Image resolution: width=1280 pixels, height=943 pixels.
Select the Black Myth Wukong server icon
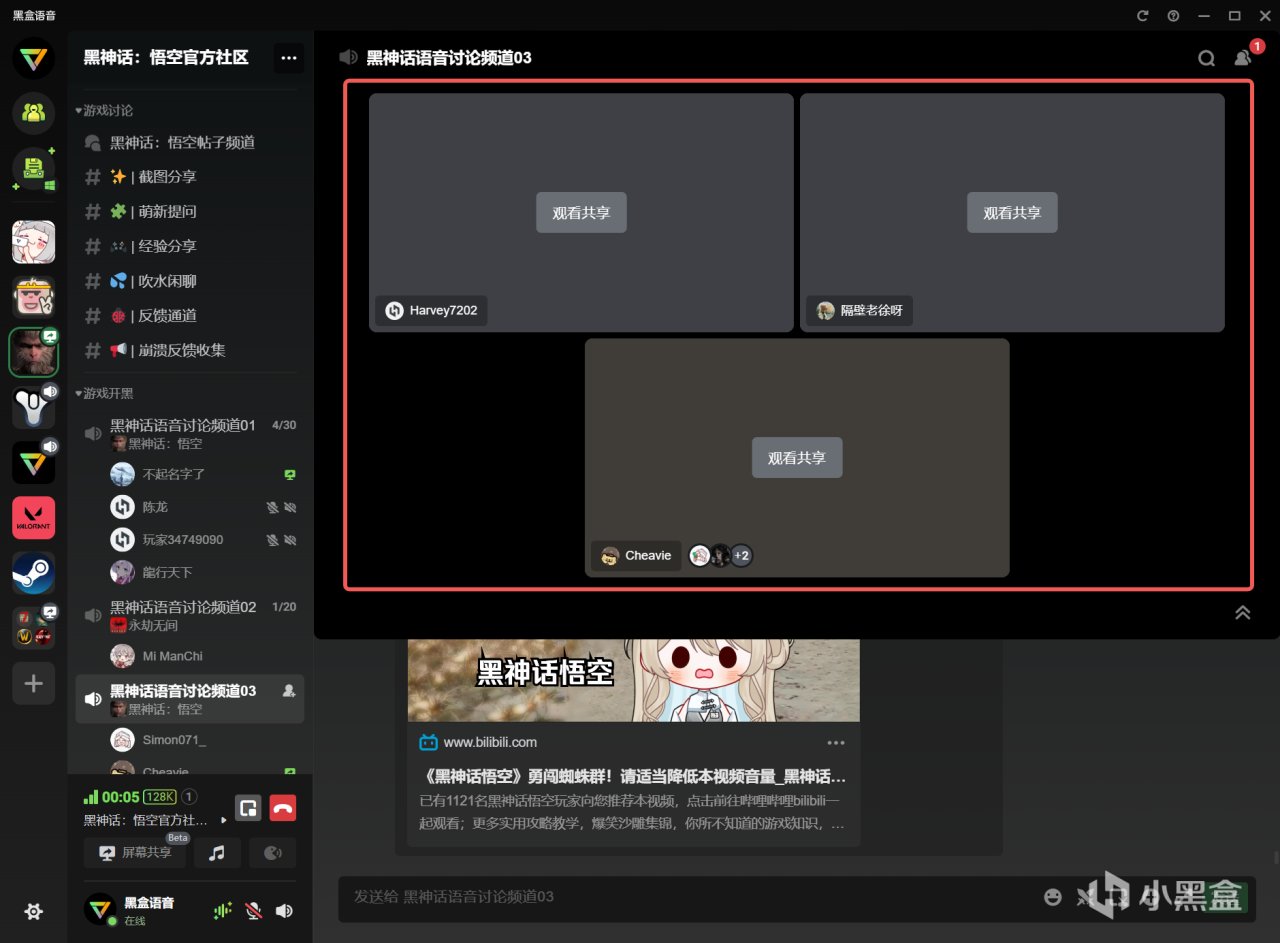[x=33, y=352]
